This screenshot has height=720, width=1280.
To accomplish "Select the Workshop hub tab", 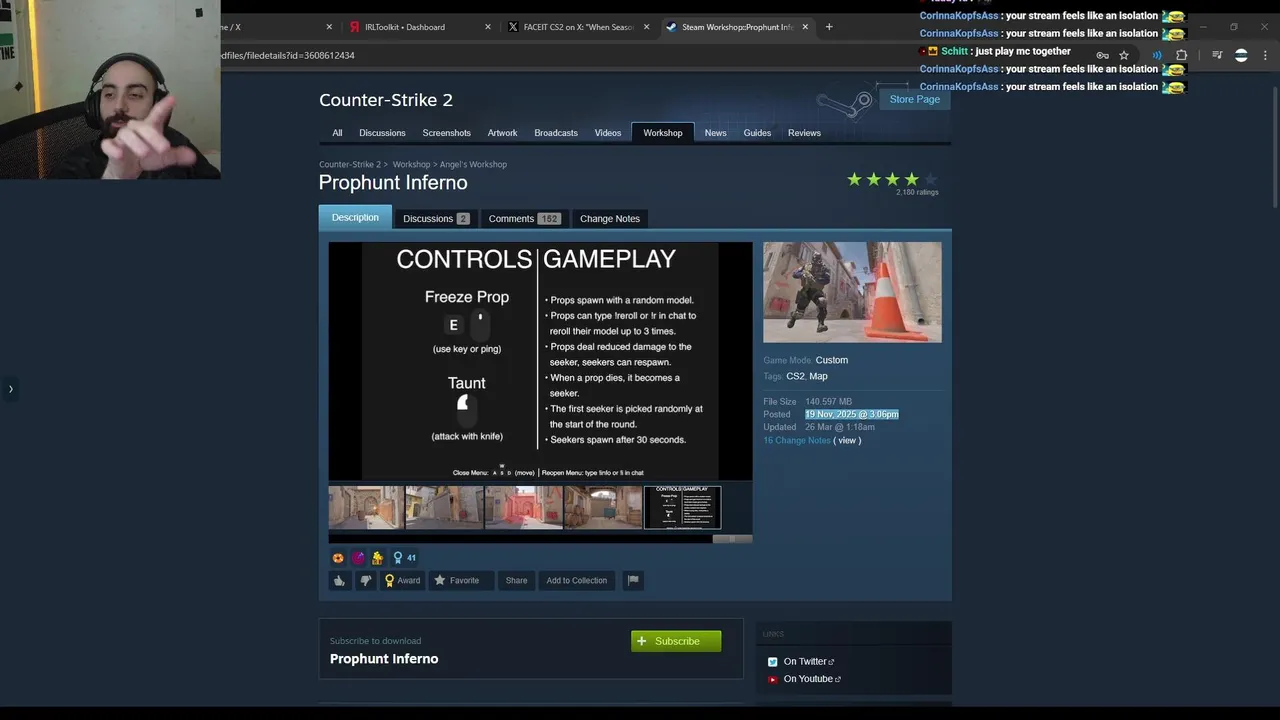I will tap(663, 133).
